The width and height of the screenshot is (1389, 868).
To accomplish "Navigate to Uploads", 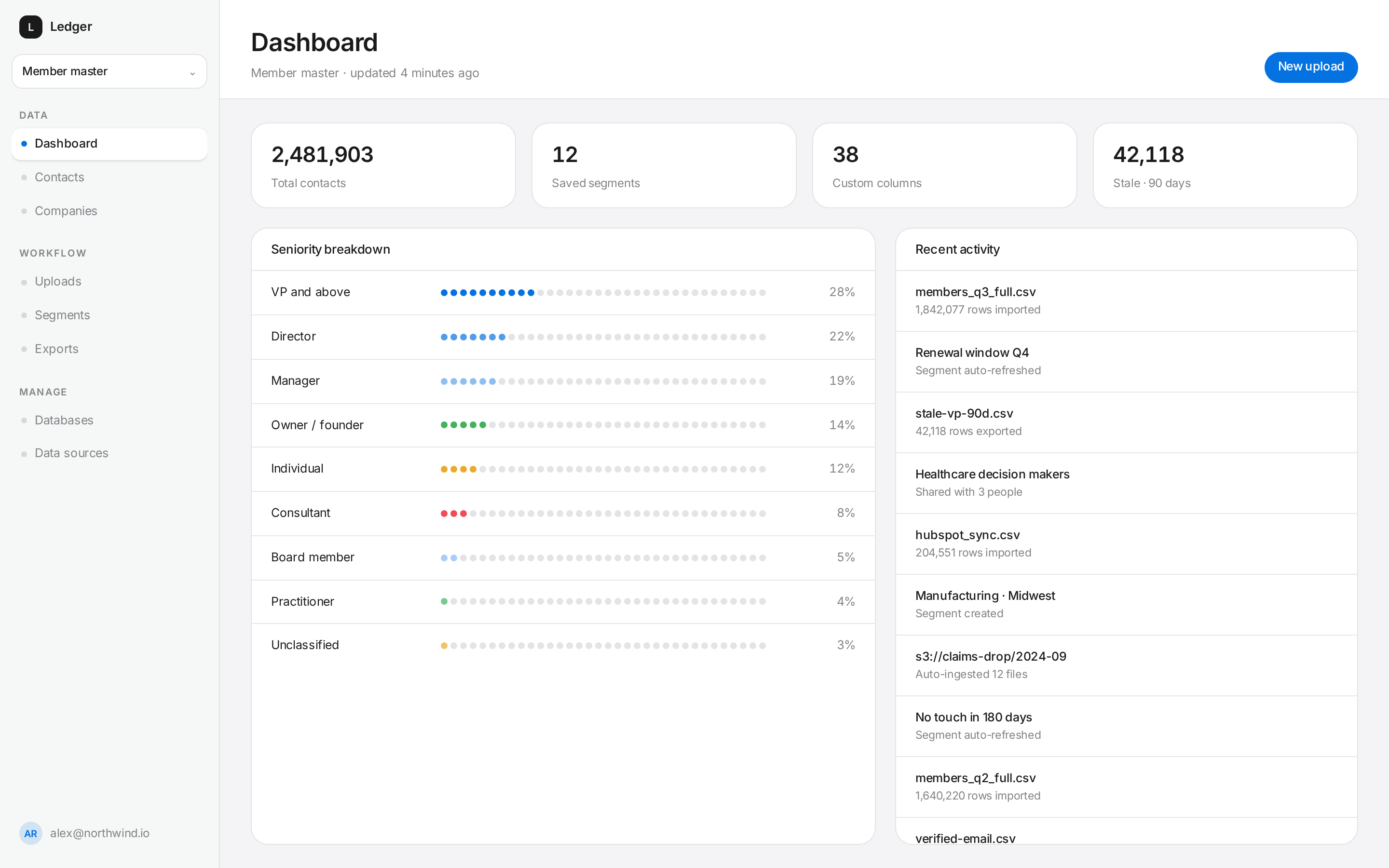I will click(109, 281).
